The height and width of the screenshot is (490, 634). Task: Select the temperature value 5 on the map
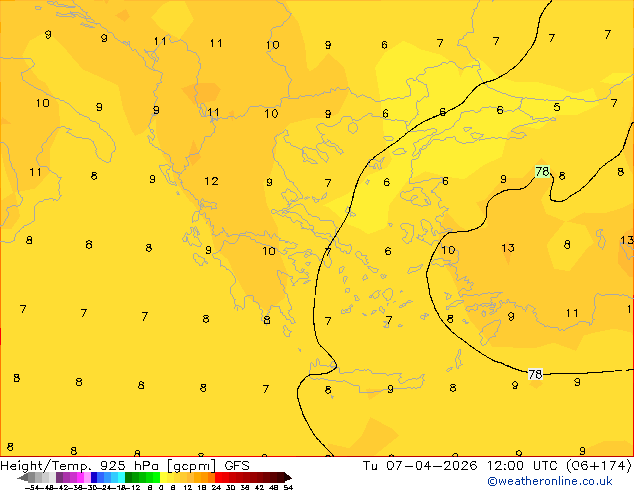[557, 107]
